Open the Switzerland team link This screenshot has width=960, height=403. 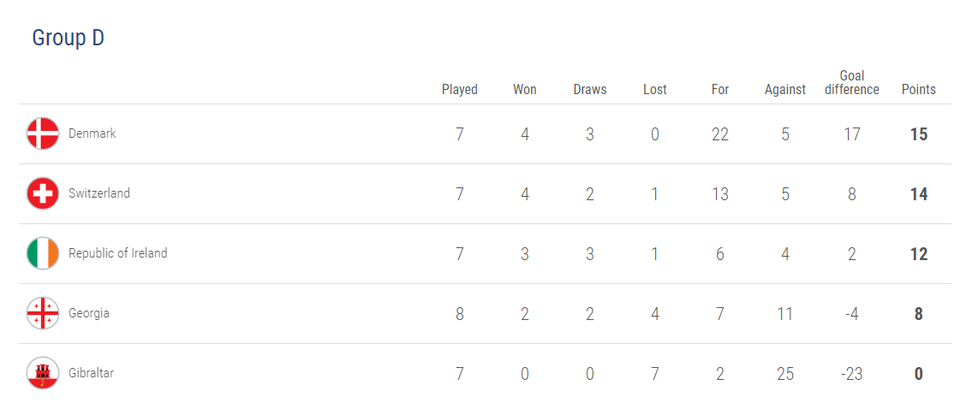tap(99, 193)
